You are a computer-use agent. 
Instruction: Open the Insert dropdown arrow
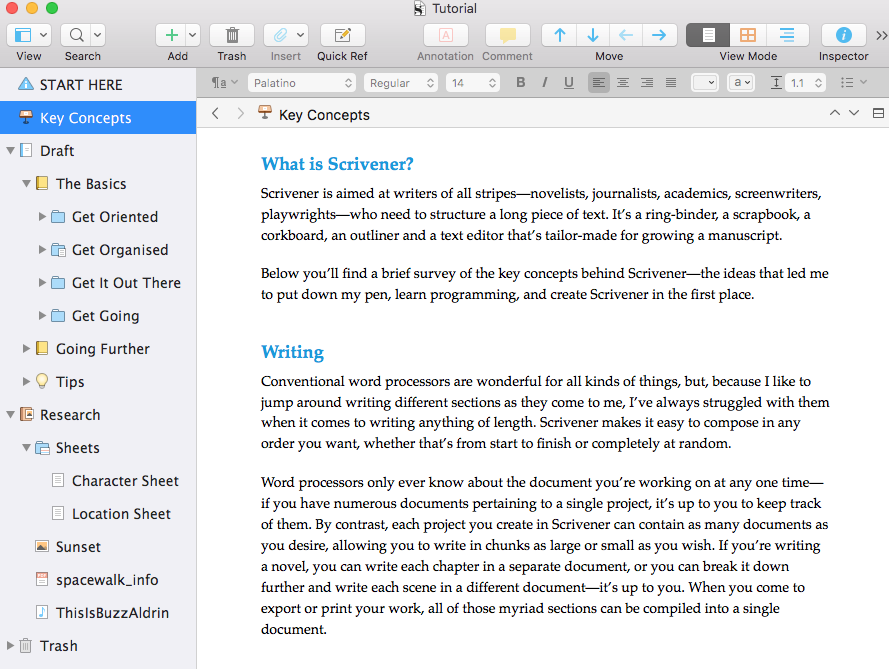tap(300, 35)
